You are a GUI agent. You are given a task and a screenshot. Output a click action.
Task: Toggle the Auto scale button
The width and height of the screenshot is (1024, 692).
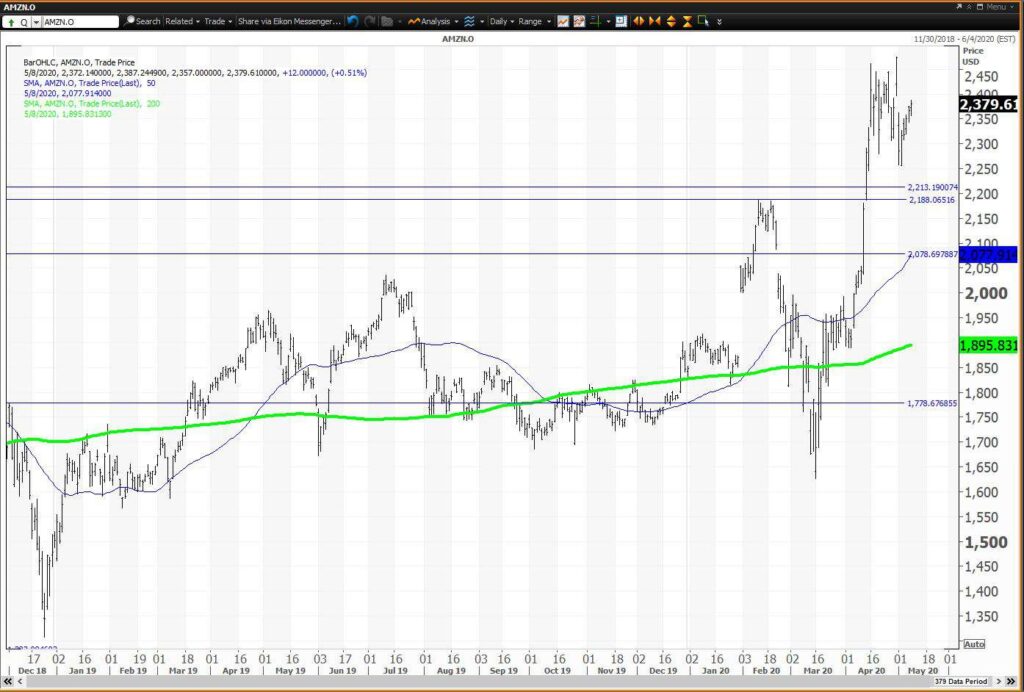(x=974, y=644)
